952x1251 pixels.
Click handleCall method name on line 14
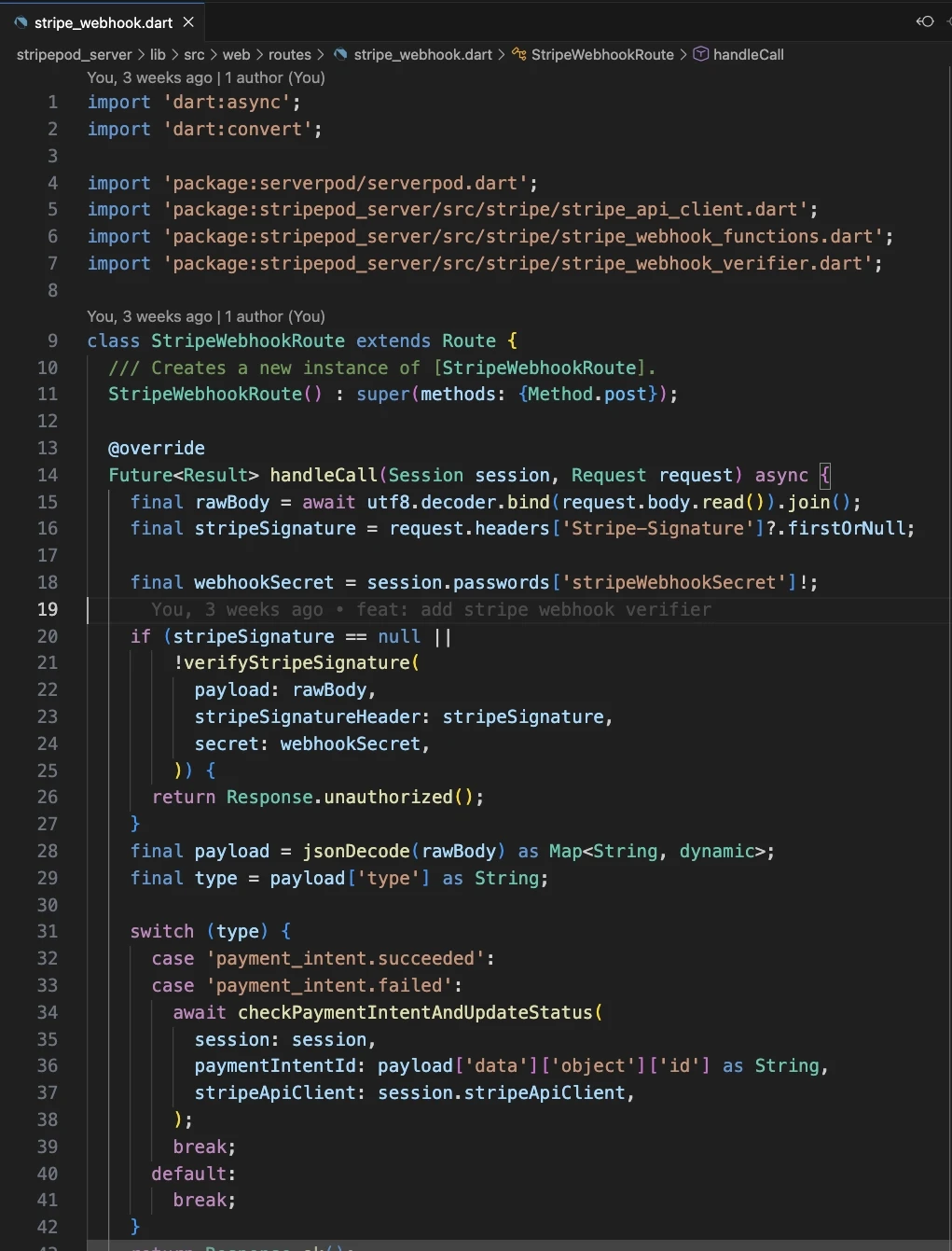coord(324,476)
